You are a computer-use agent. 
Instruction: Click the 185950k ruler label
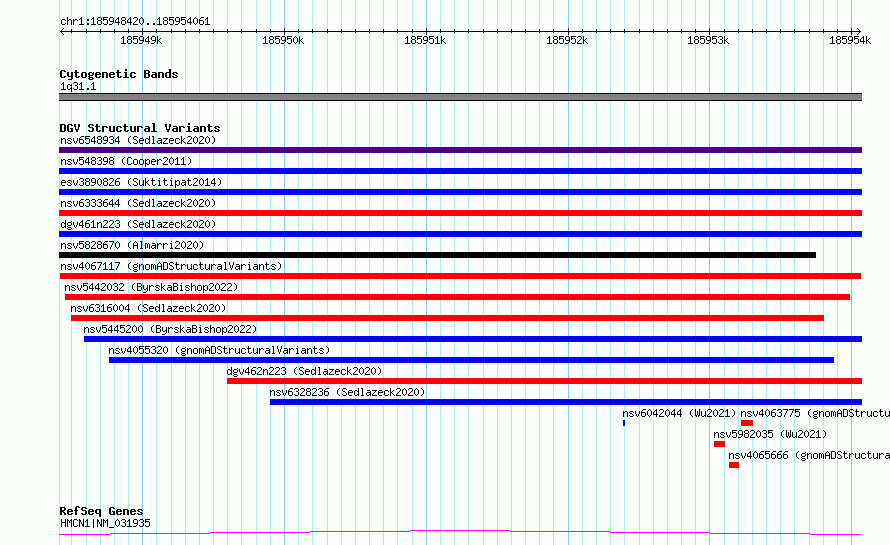pos(283,40)
